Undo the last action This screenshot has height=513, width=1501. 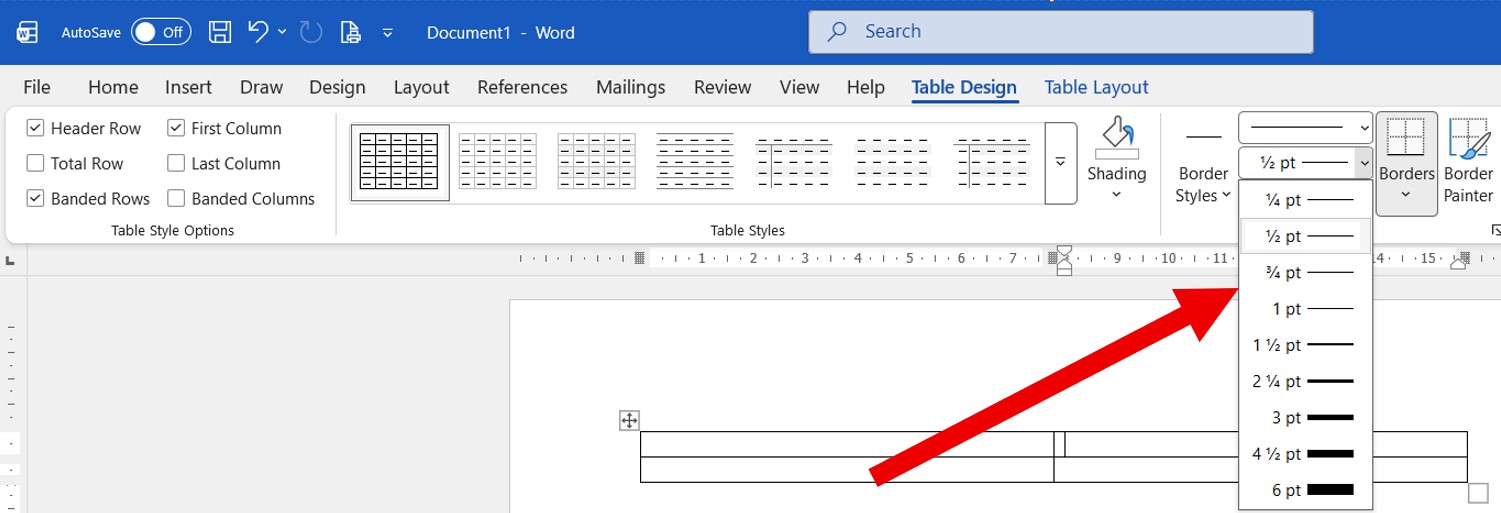(258, 32)
